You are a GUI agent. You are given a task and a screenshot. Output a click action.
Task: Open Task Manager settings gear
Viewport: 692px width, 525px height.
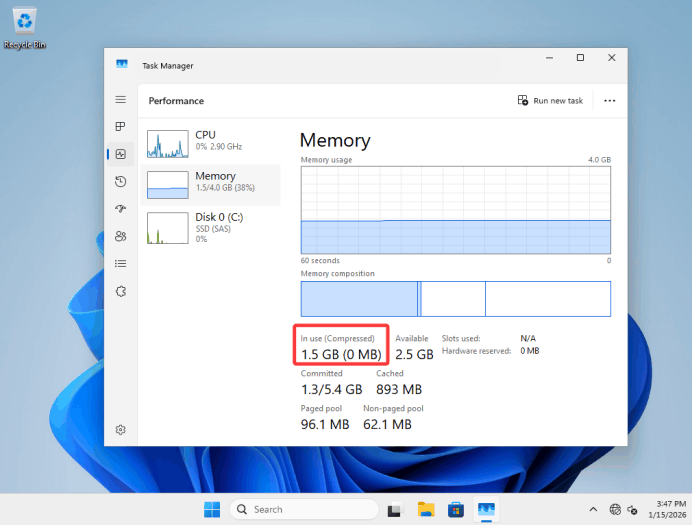pyautogui.click(x=120, y=430)
